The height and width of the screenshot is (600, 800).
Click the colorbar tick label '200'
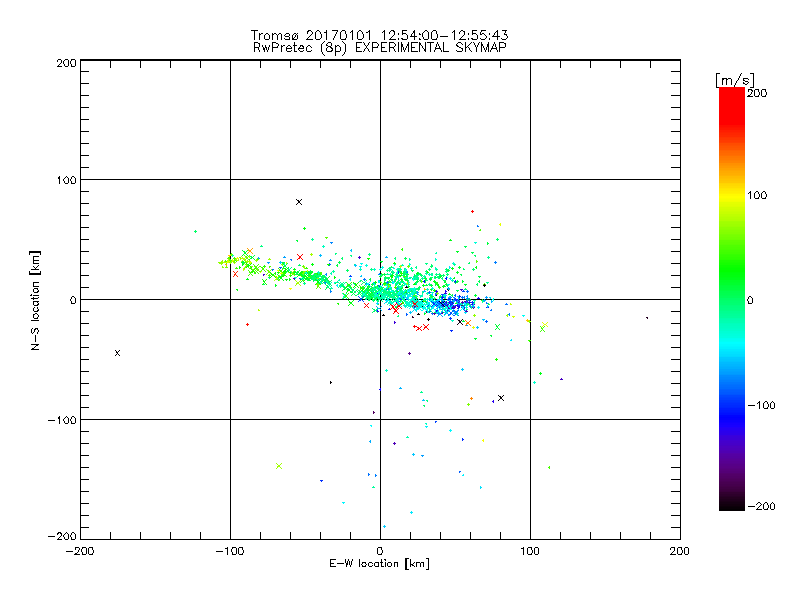click(x=757, y=93)
